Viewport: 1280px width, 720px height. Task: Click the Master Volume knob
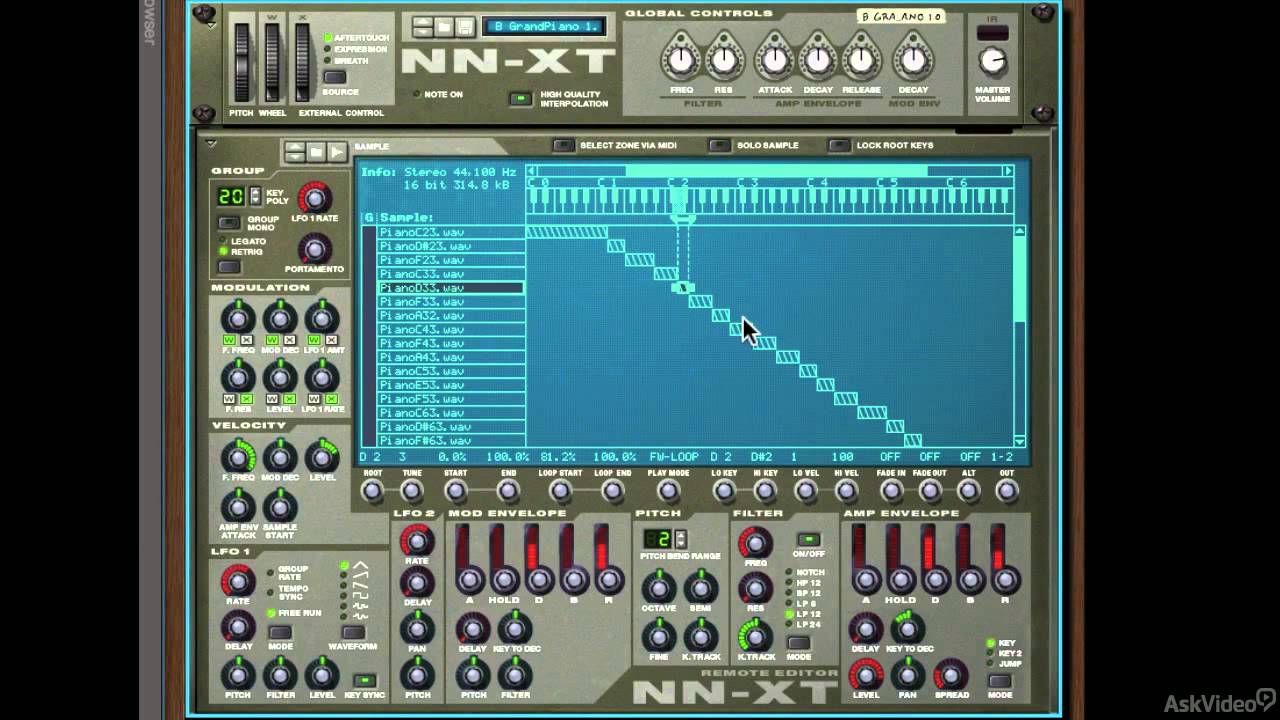pos(992,62)
